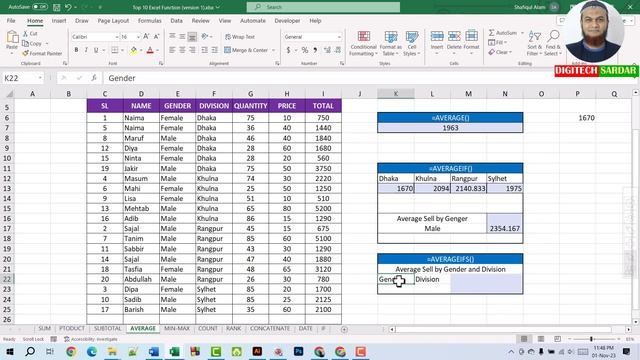The width and height of the screenshot is (640, 360).
Task: Click the Name Box showing K22
Action: 22,78
